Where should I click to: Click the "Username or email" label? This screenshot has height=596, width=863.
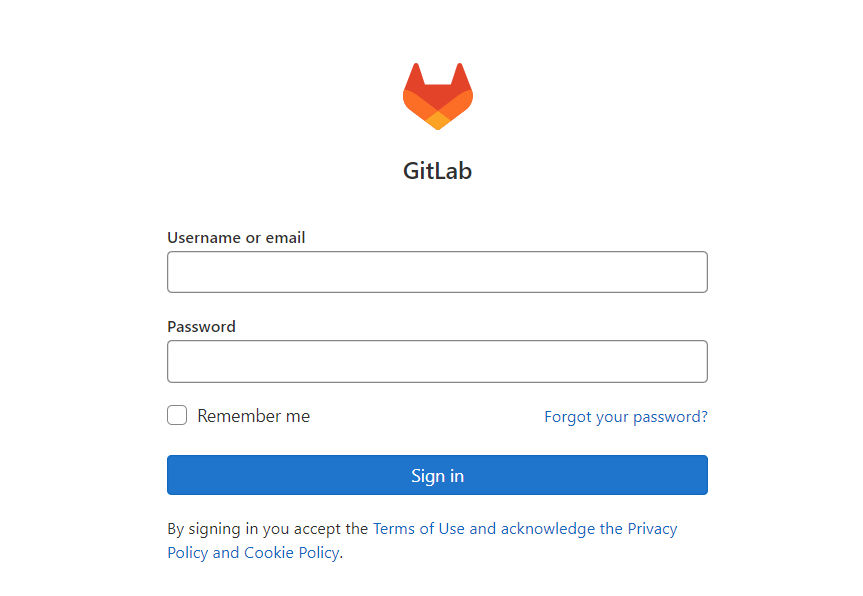[x=236, y=237]
